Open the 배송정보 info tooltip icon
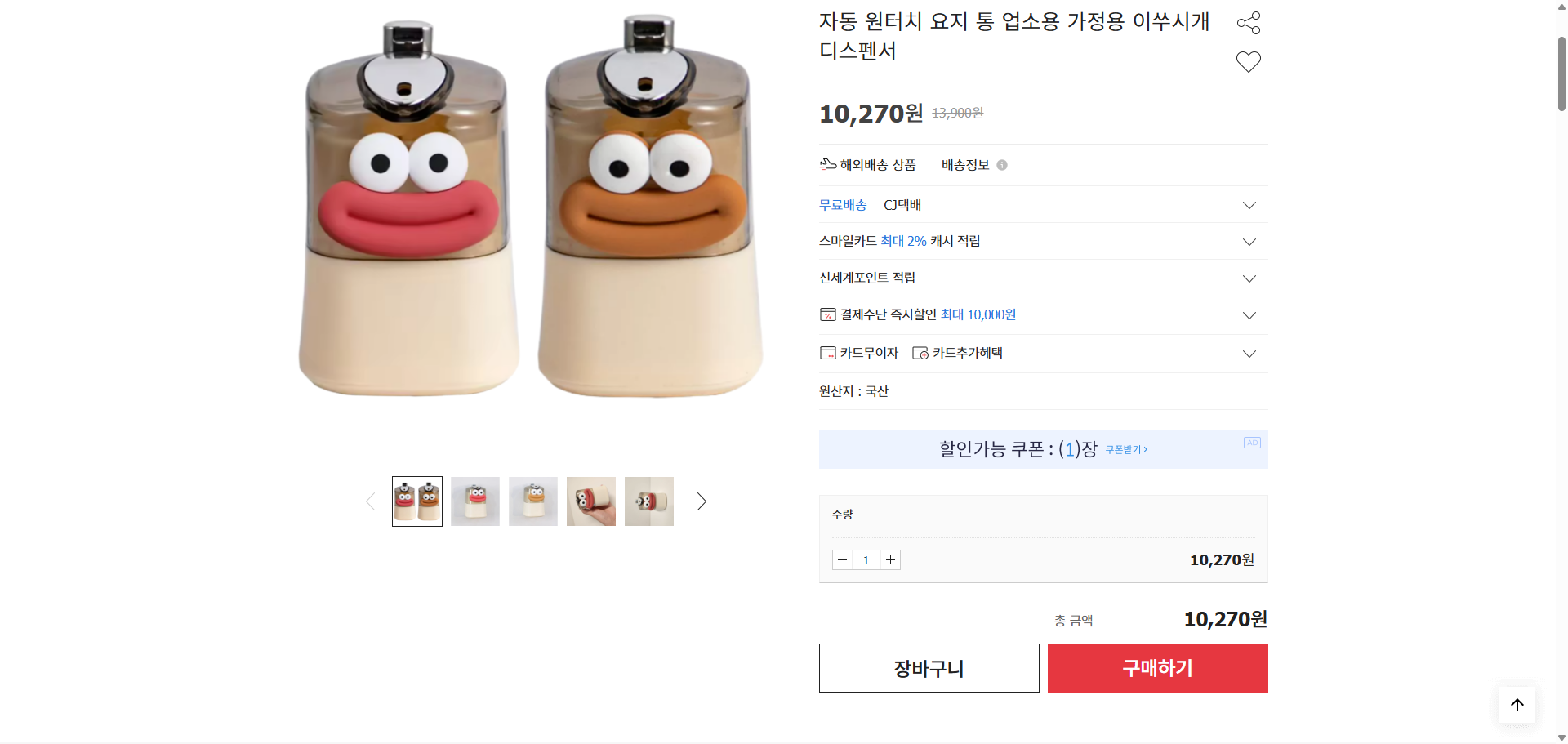 pyautogui.click(x=1003, y=165)
